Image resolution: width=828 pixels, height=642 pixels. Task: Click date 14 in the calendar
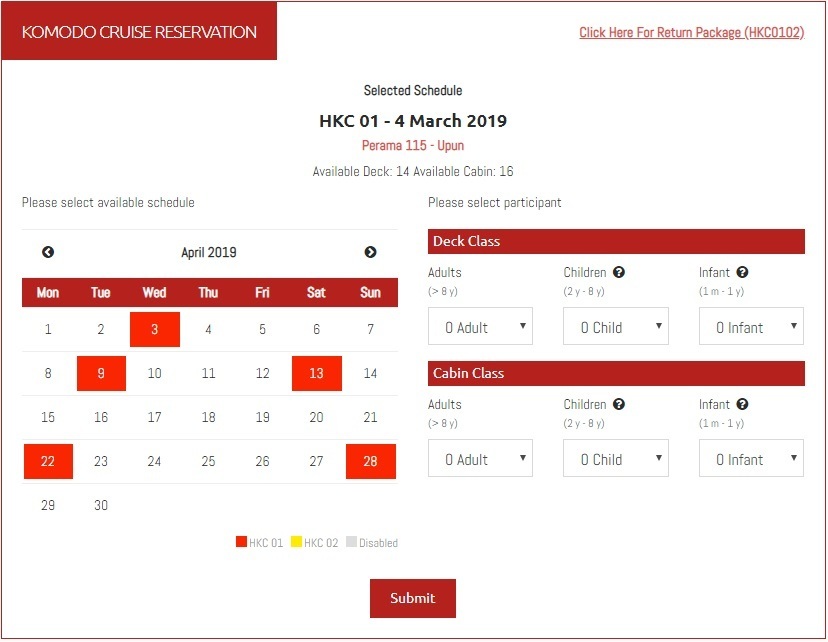point(371,373)
